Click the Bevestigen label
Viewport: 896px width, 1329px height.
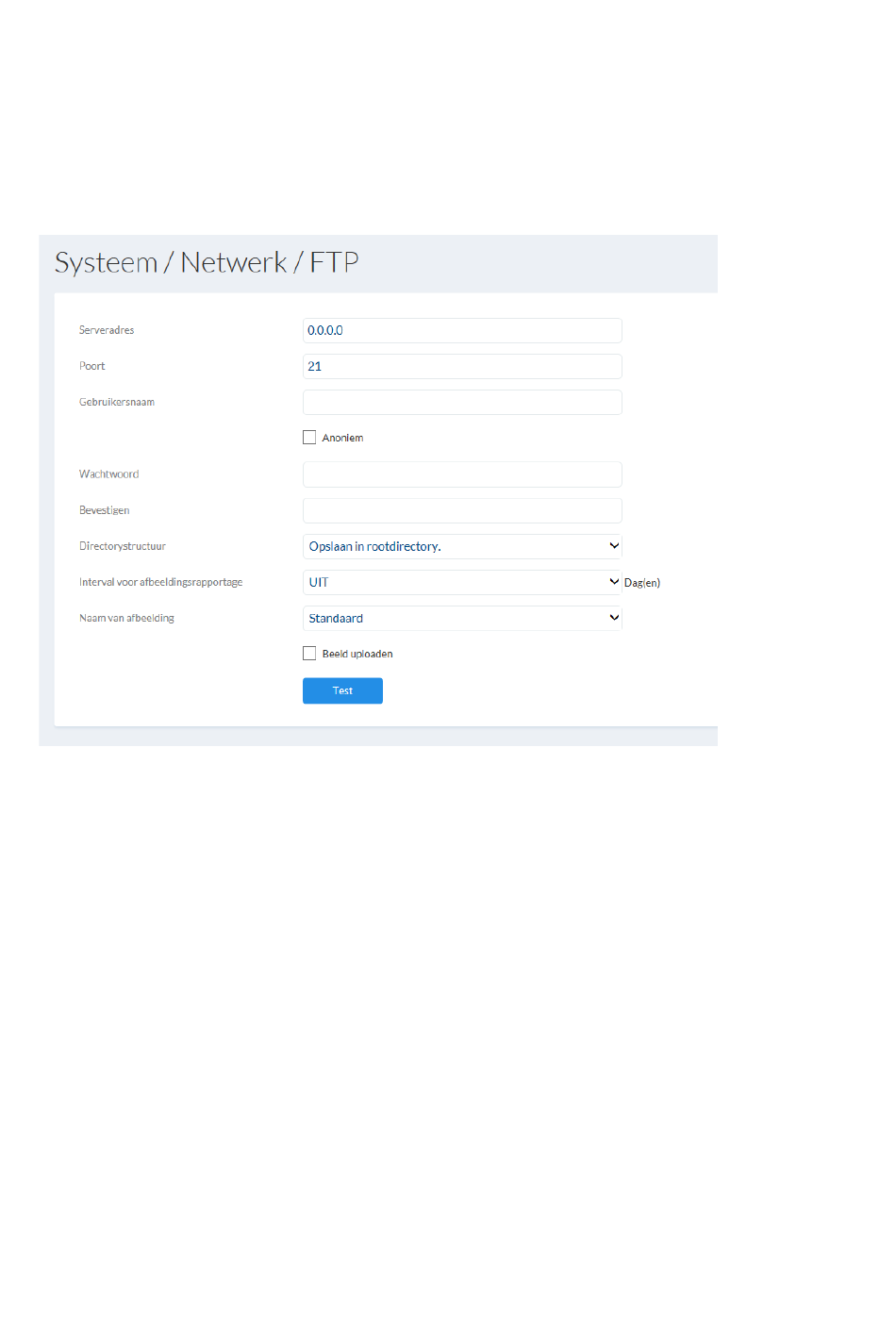(105, 510)
